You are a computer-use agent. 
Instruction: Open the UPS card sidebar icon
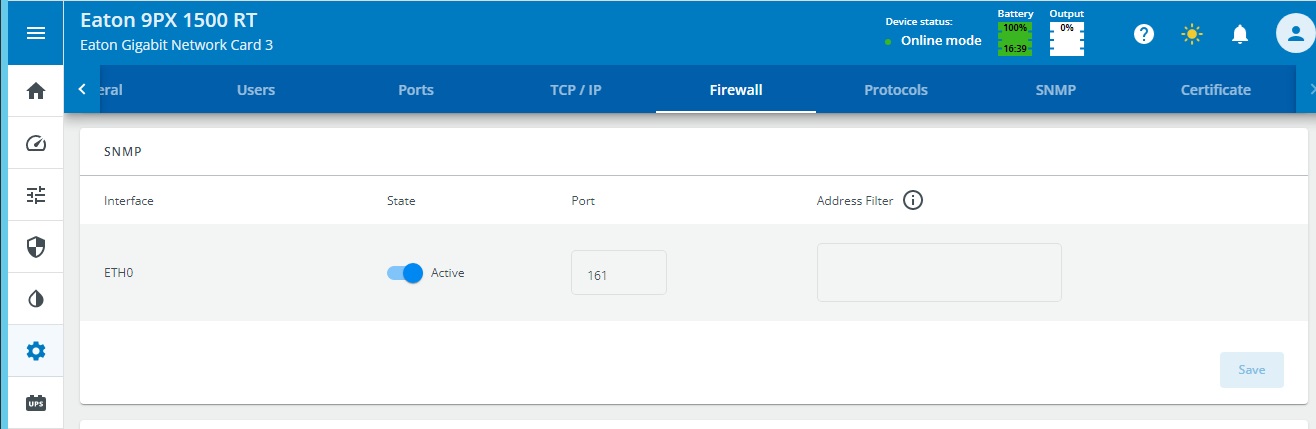tap(35, 403)
